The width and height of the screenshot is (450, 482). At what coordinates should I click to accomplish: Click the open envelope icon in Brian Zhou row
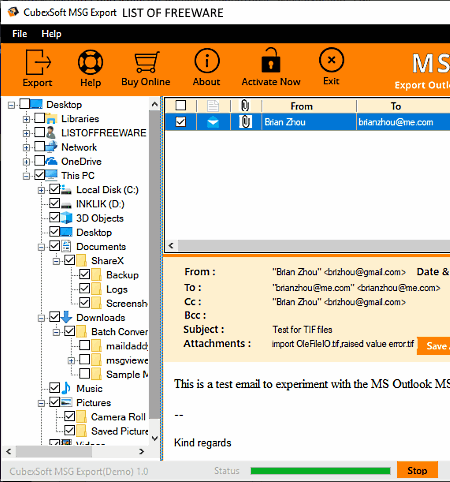tap(213, 122)
